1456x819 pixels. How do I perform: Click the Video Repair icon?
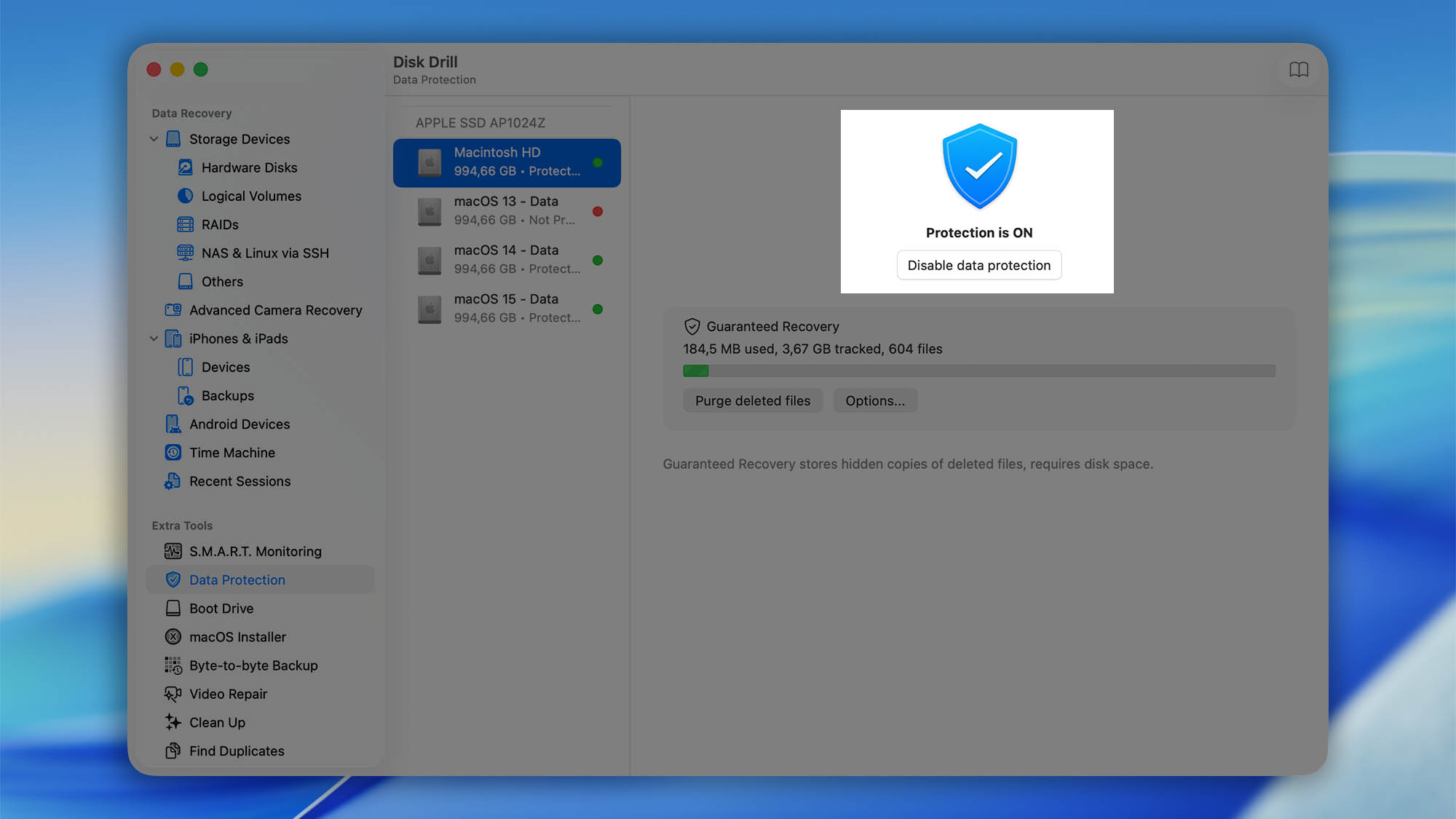pos(173,694)
